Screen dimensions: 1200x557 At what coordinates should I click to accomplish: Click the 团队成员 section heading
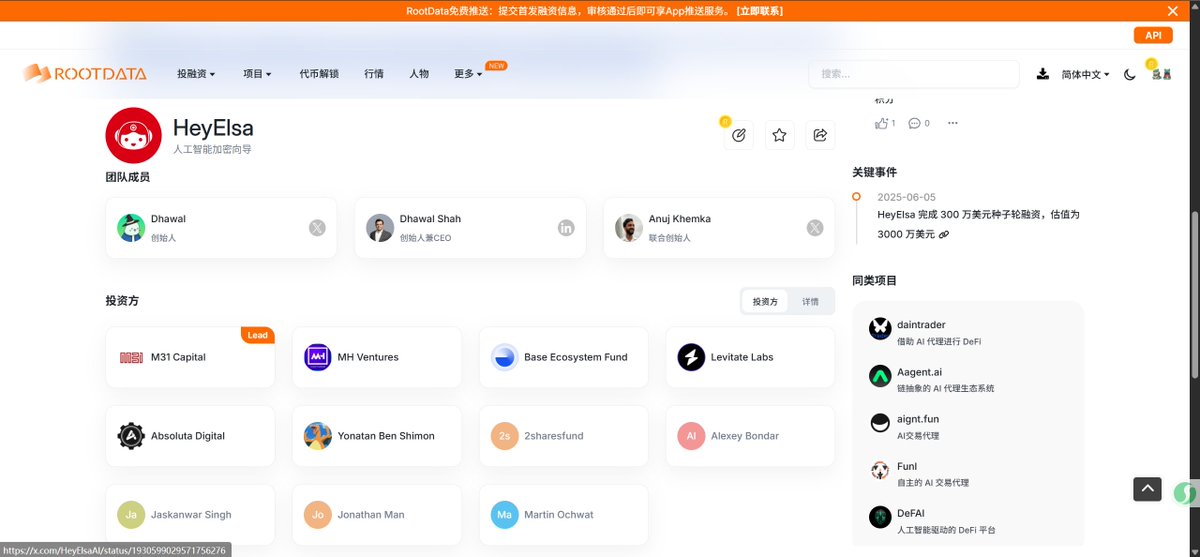[128, 177]
